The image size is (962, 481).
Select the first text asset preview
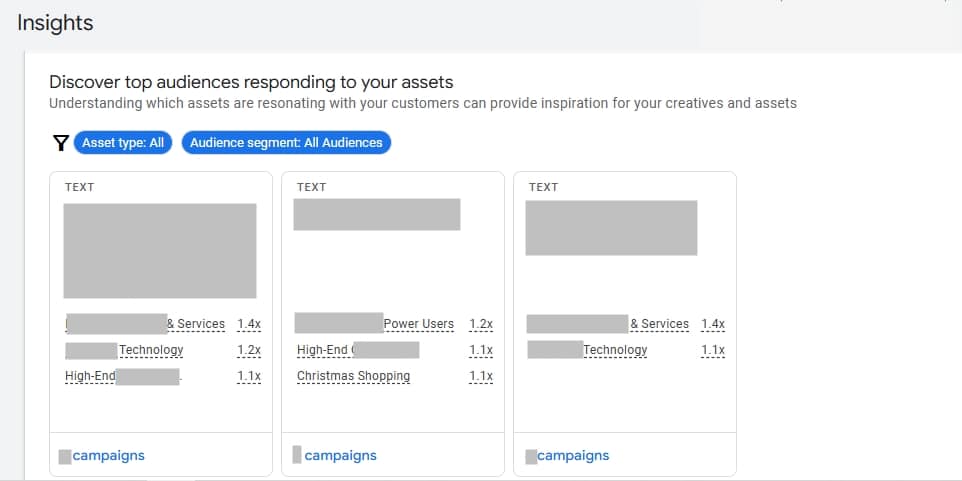(160, 251)
